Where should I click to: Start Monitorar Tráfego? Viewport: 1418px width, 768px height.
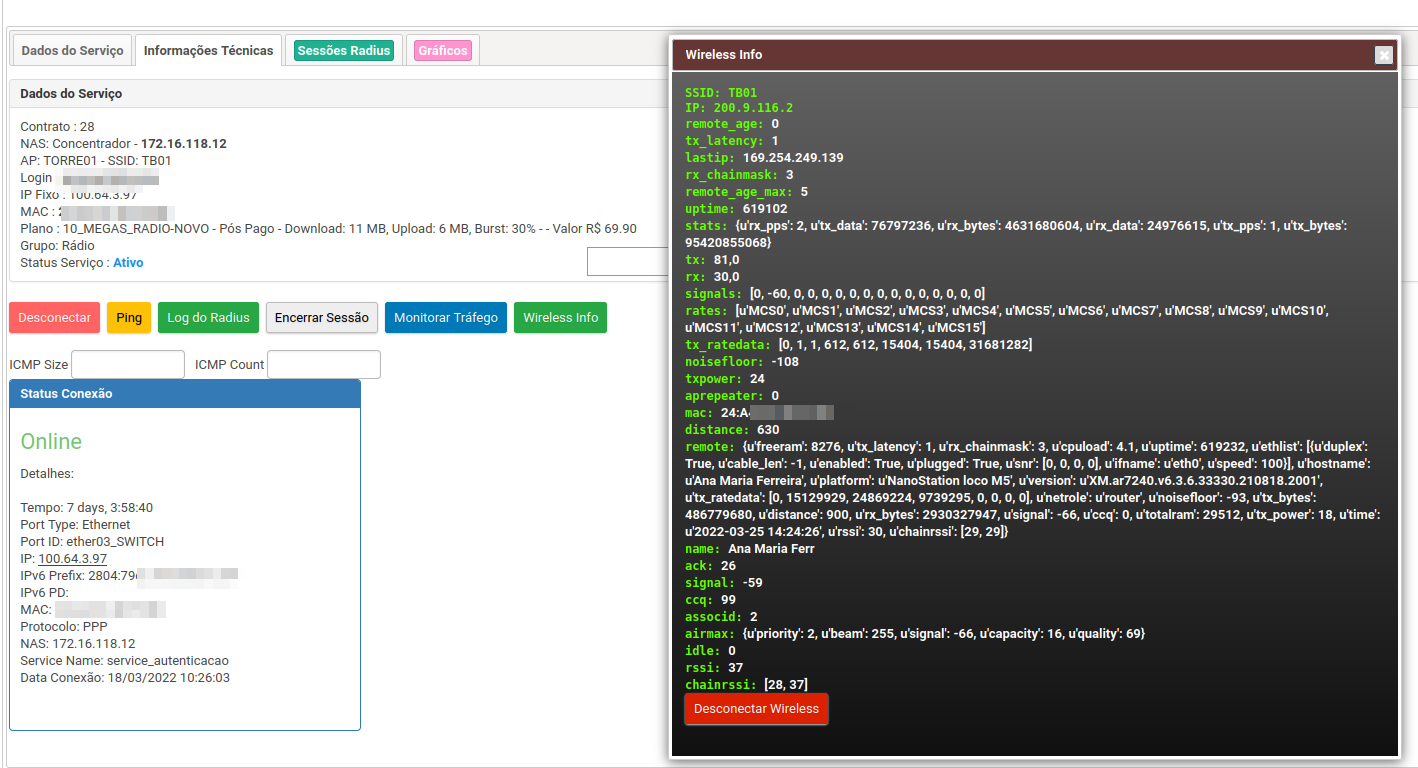point(446,318)
